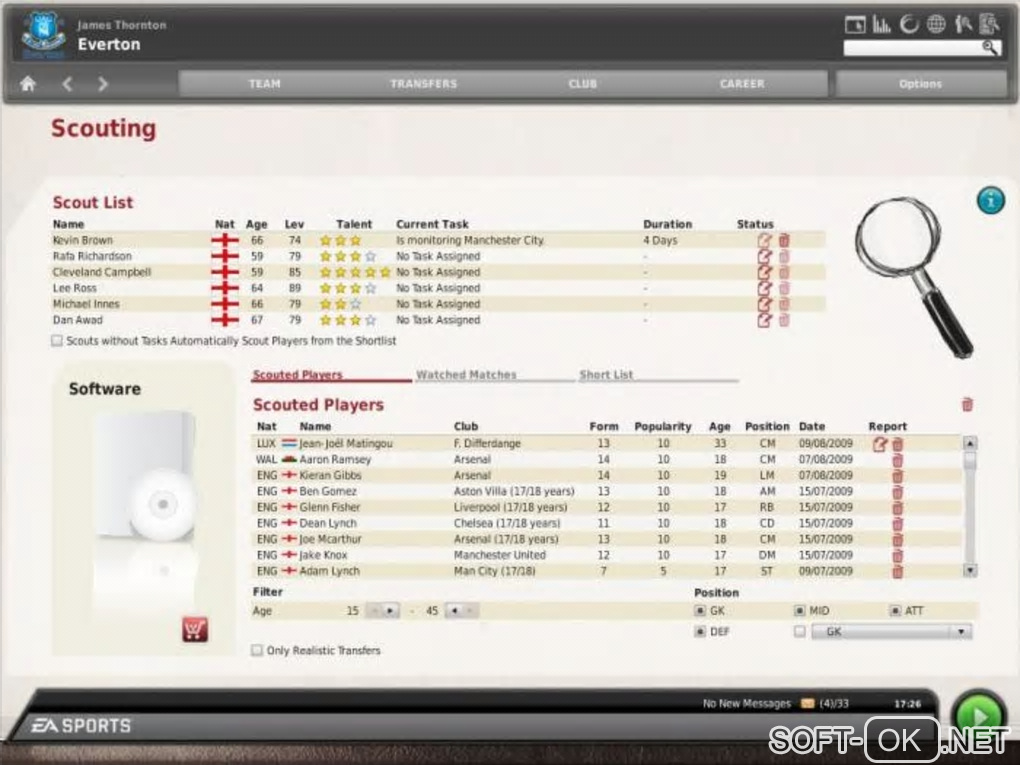Enable scouts auto-scout shortlist checkbox
The width and height of the screenshot is (1020, 765).
pyautogui.click(x=57, y=341)
